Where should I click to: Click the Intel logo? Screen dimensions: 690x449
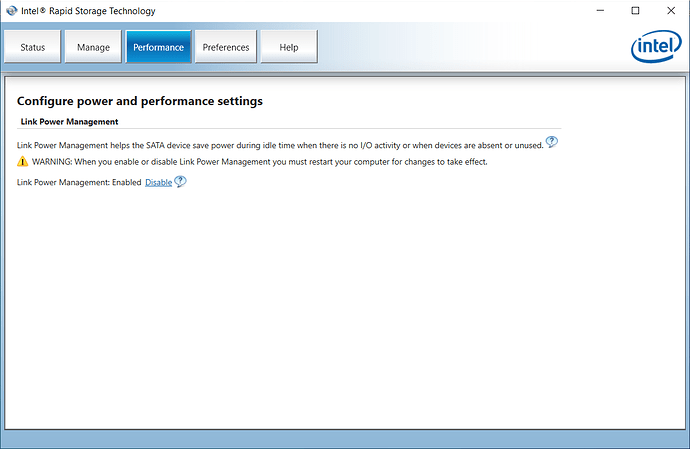[656, 46]
